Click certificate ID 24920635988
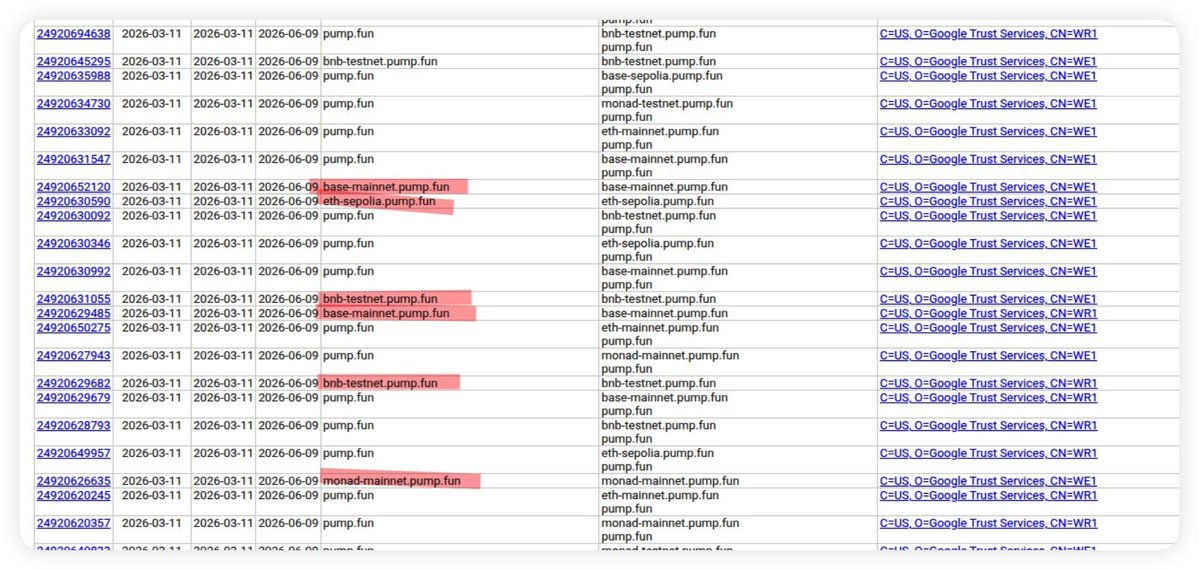This screenshot has height=570, width=1199. pos(74,76)
